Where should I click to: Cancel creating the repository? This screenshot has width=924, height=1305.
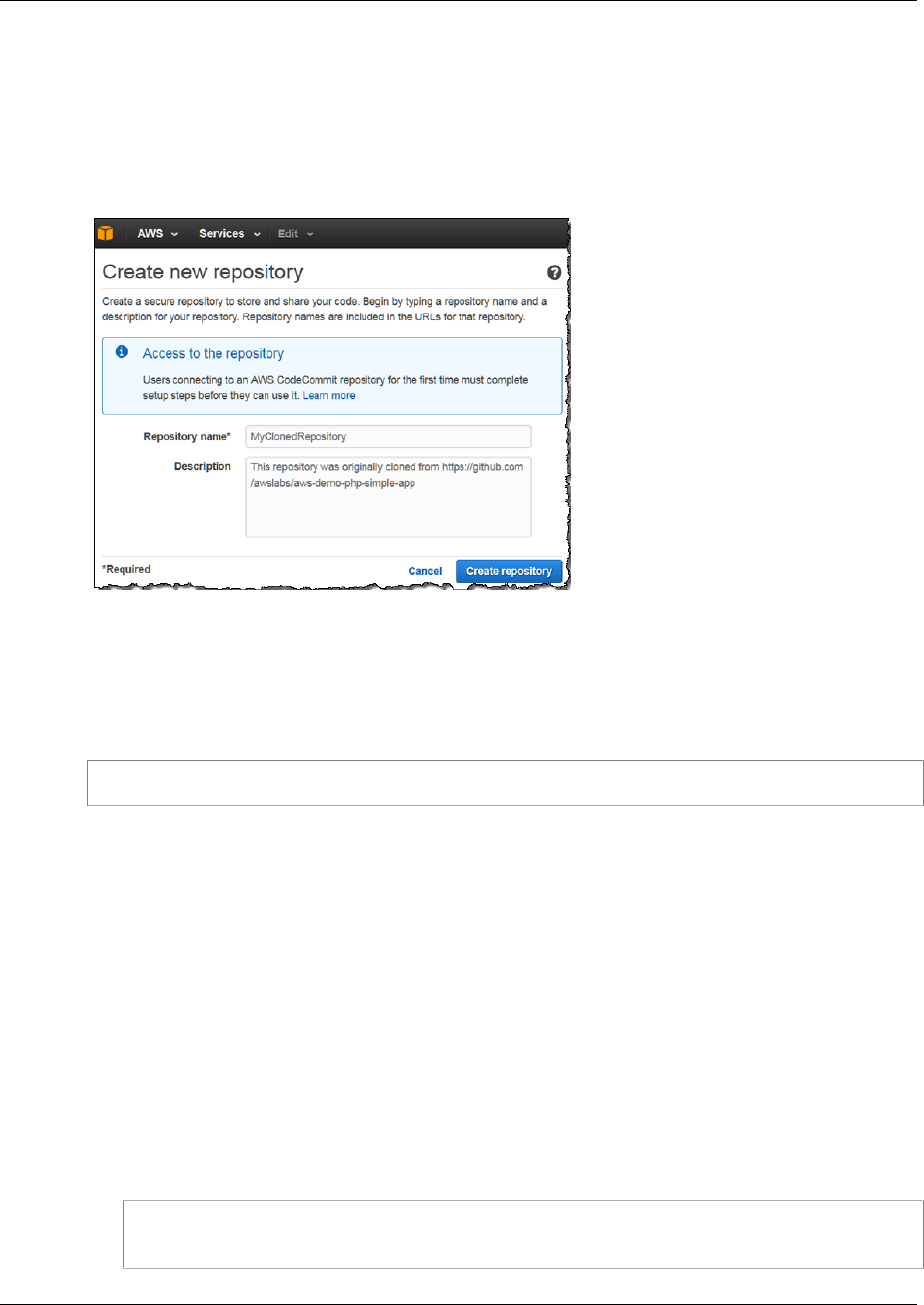point(425,571)
